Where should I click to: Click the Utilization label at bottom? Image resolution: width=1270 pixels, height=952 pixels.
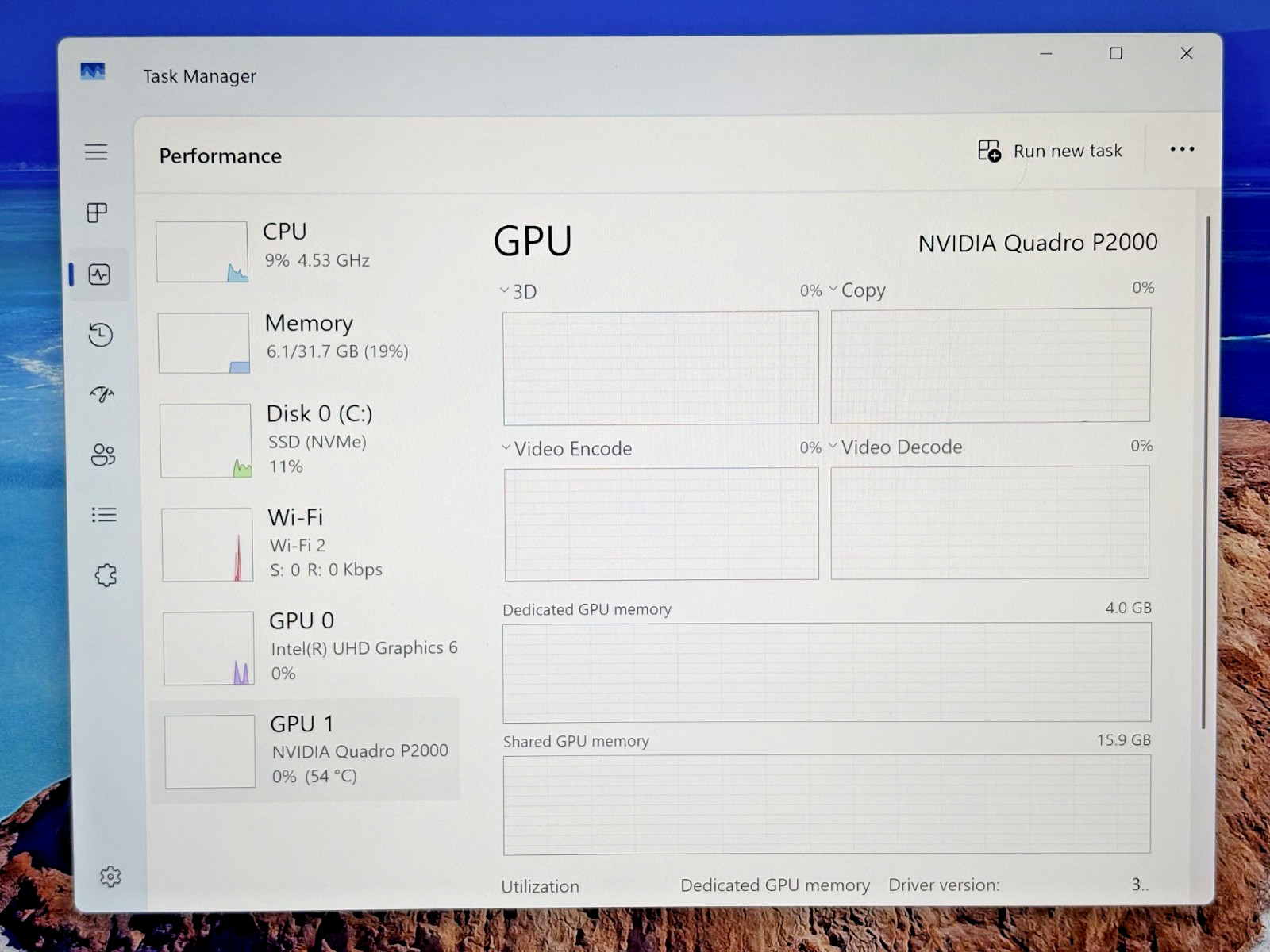[540, 886]
